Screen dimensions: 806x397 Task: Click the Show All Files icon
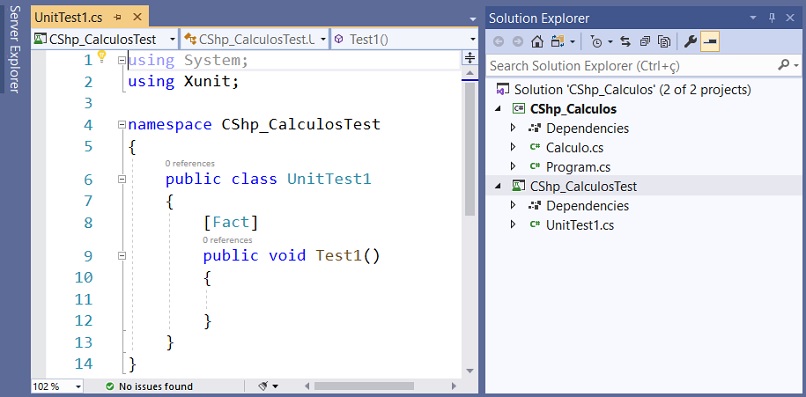coord(665,42)
